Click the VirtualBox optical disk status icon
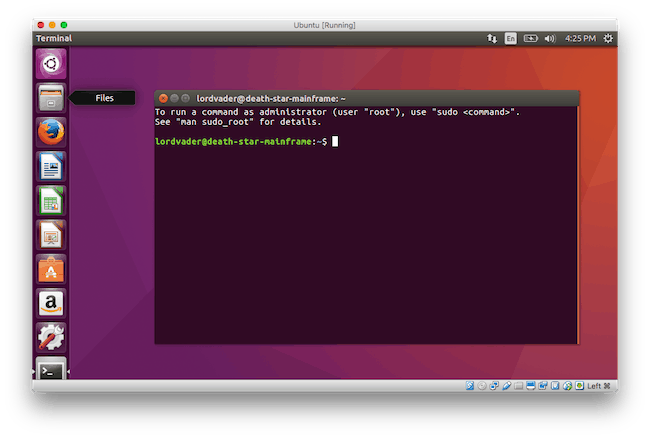The width and height of the screenshot is (650, 438). pos(482,386)
